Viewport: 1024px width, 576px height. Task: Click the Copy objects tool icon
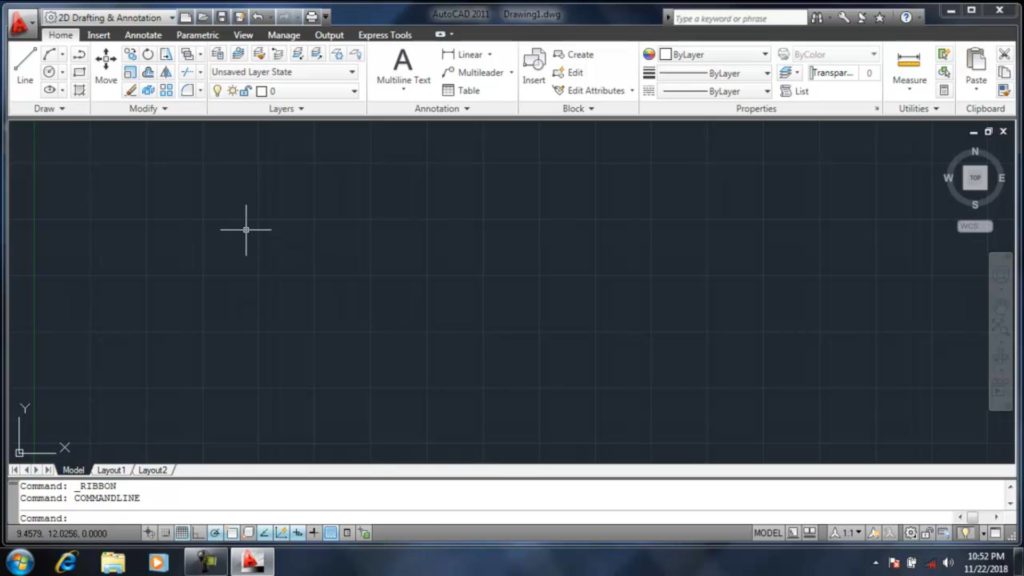[x=131, y=54]
